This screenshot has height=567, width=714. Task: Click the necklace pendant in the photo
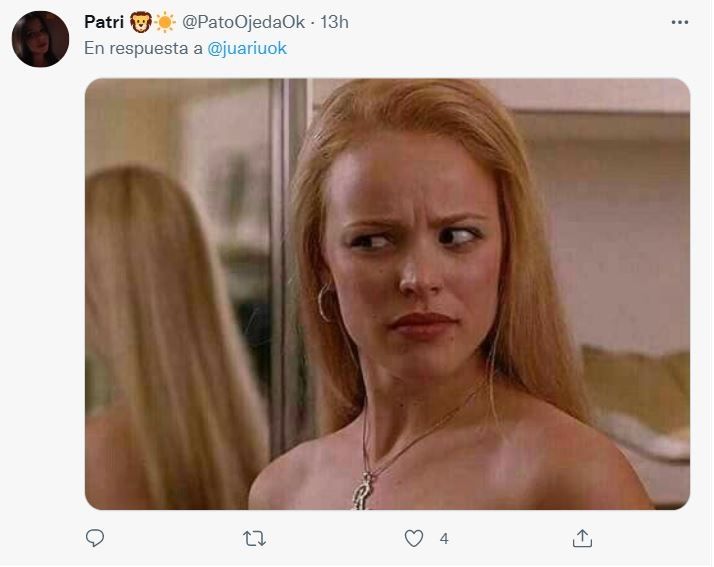(362, 490)
